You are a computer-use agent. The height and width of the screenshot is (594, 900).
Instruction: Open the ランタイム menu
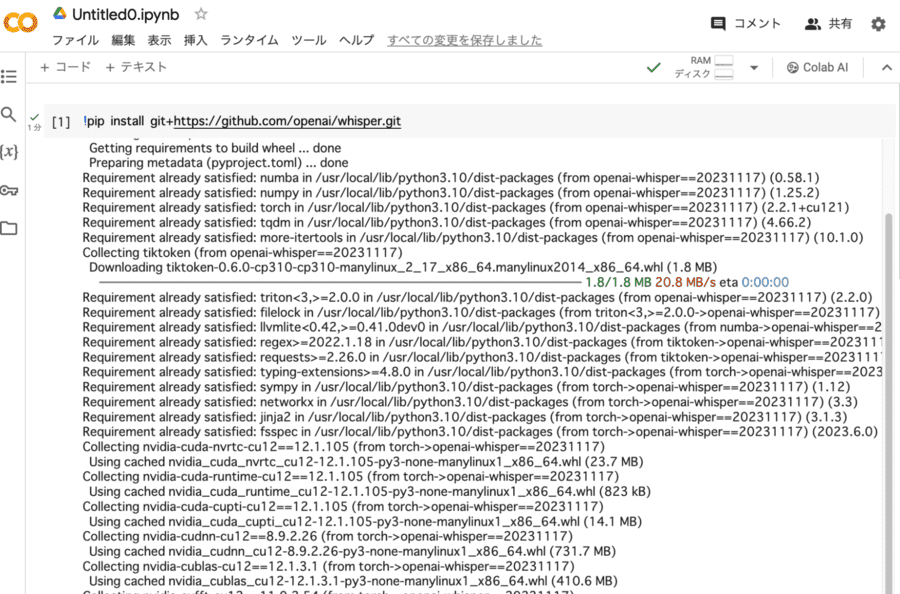coord(249,41)
